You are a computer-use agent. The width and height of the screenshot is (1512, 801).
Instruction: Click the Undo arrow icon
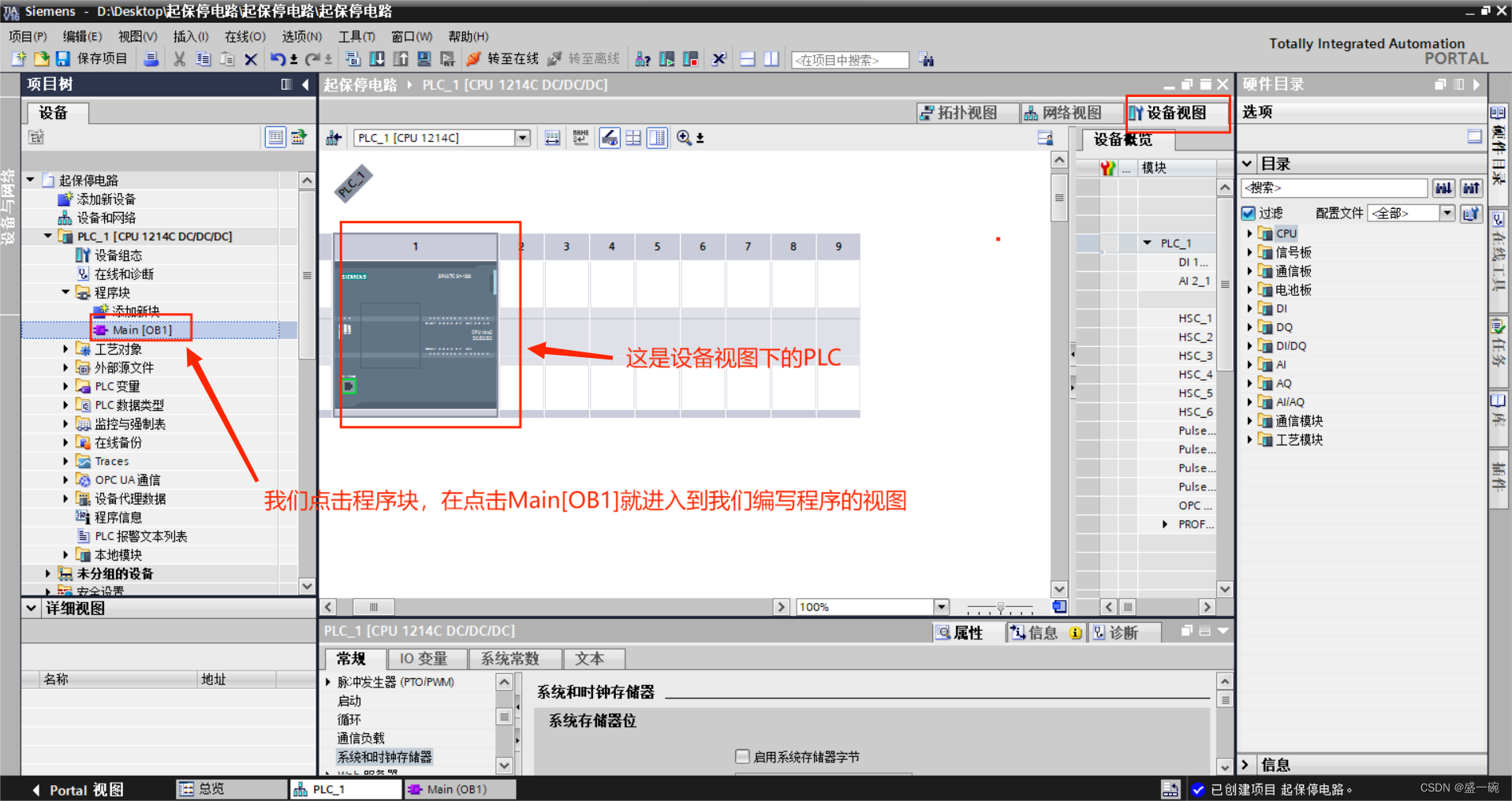coord(278,59)
